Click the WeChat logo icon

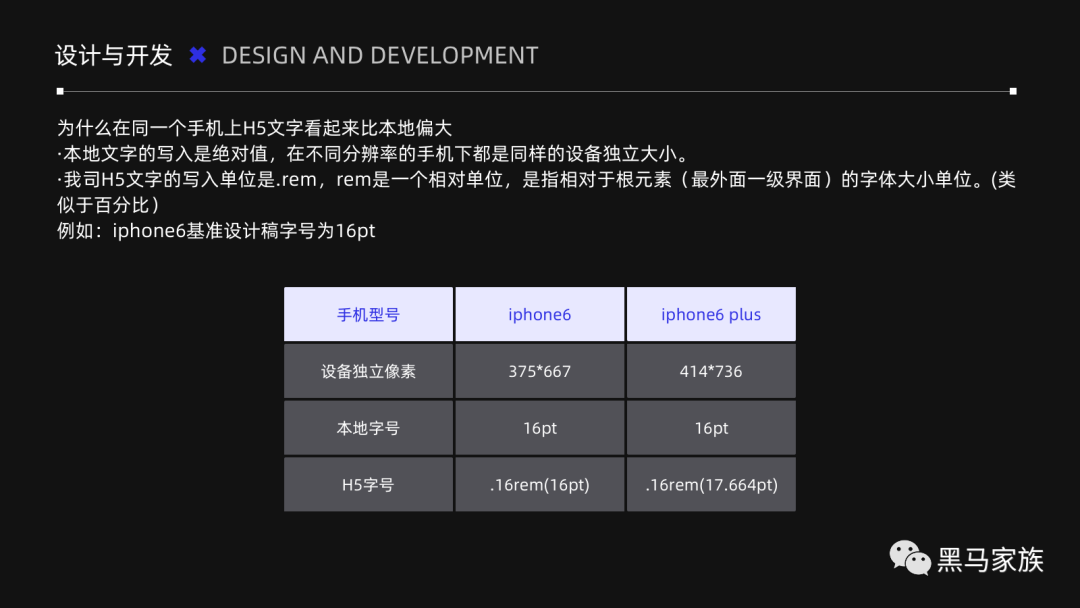pos(910,558)
